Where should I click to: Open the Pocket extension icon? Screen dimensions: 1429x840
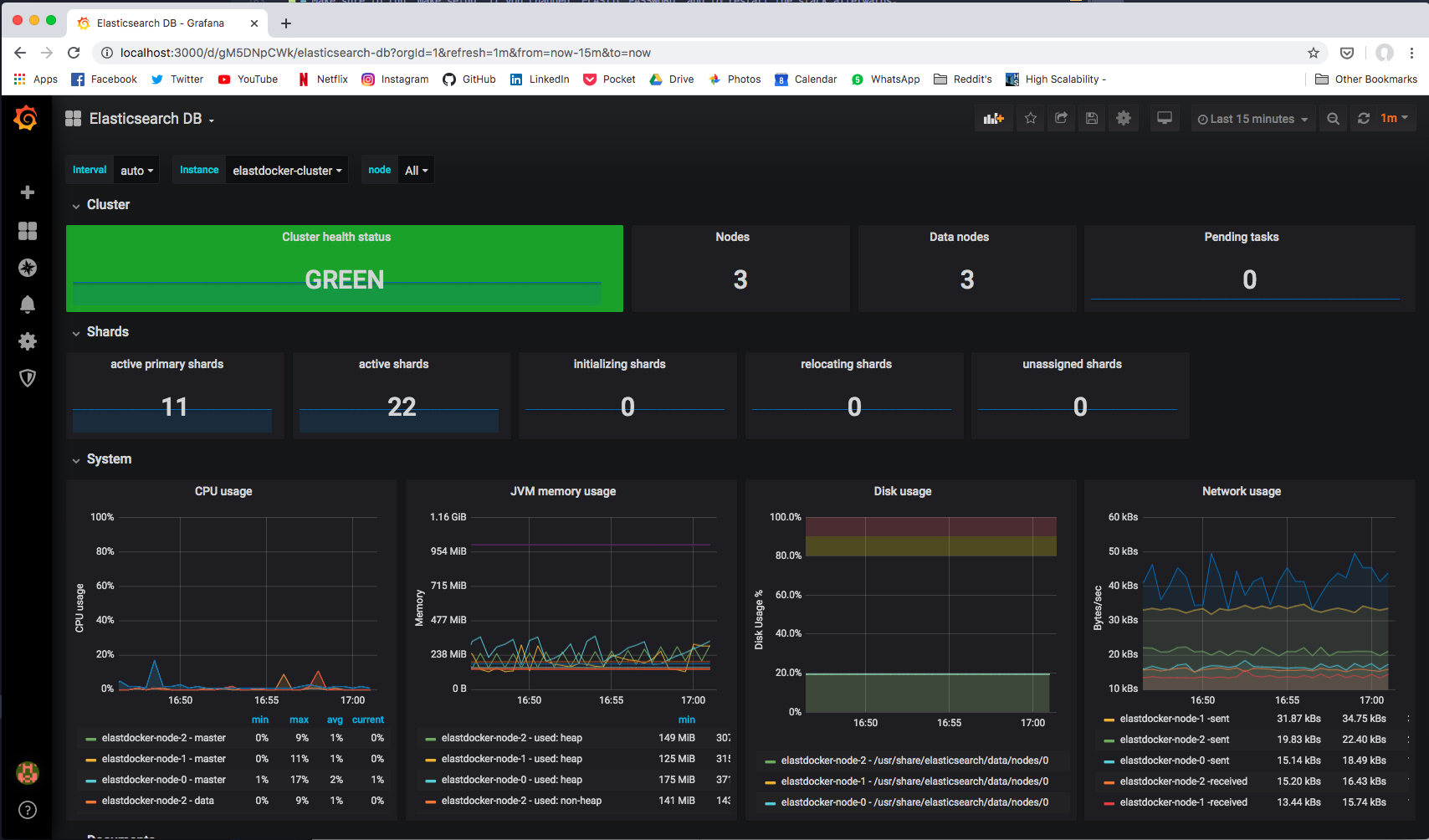(x=1347, y=53)
